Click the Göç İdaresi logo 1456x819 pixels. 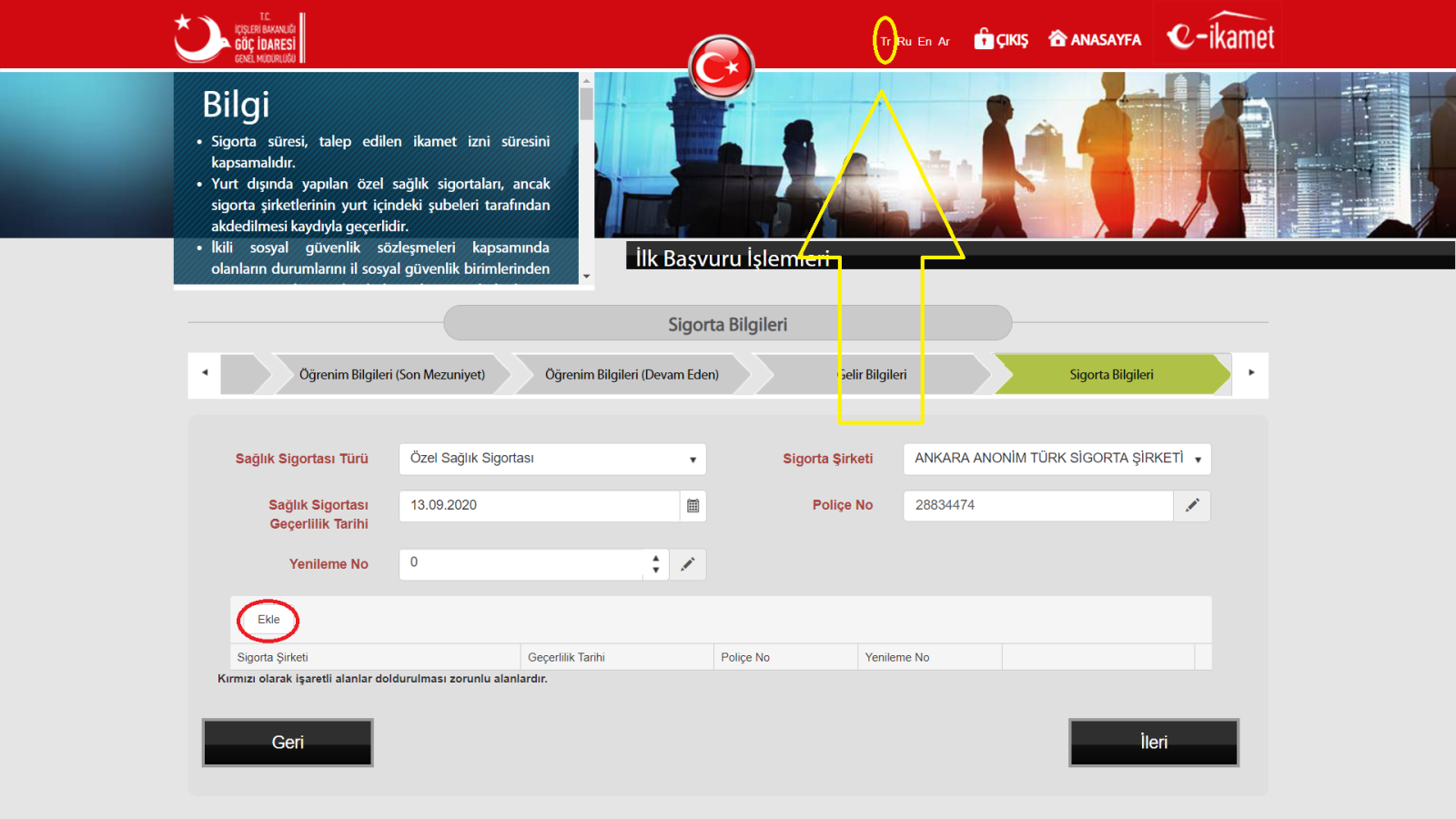point(239,38)
